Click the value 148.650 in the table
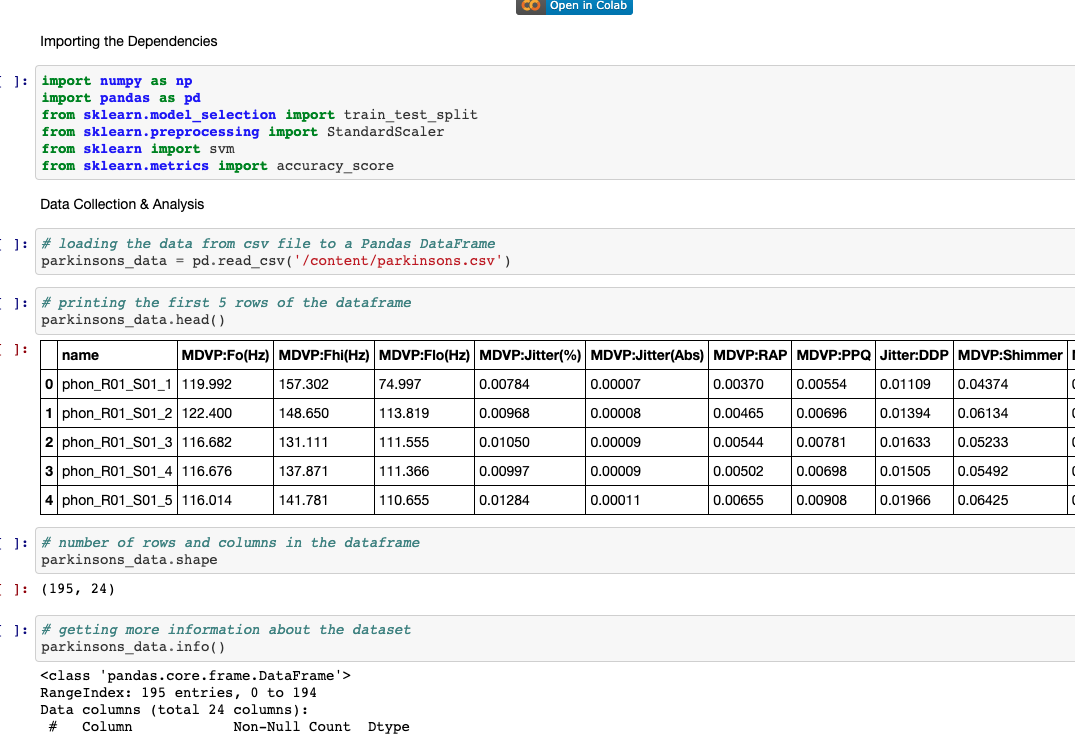This screenshot has height=741, width=1075. click(x=304, y=413)
